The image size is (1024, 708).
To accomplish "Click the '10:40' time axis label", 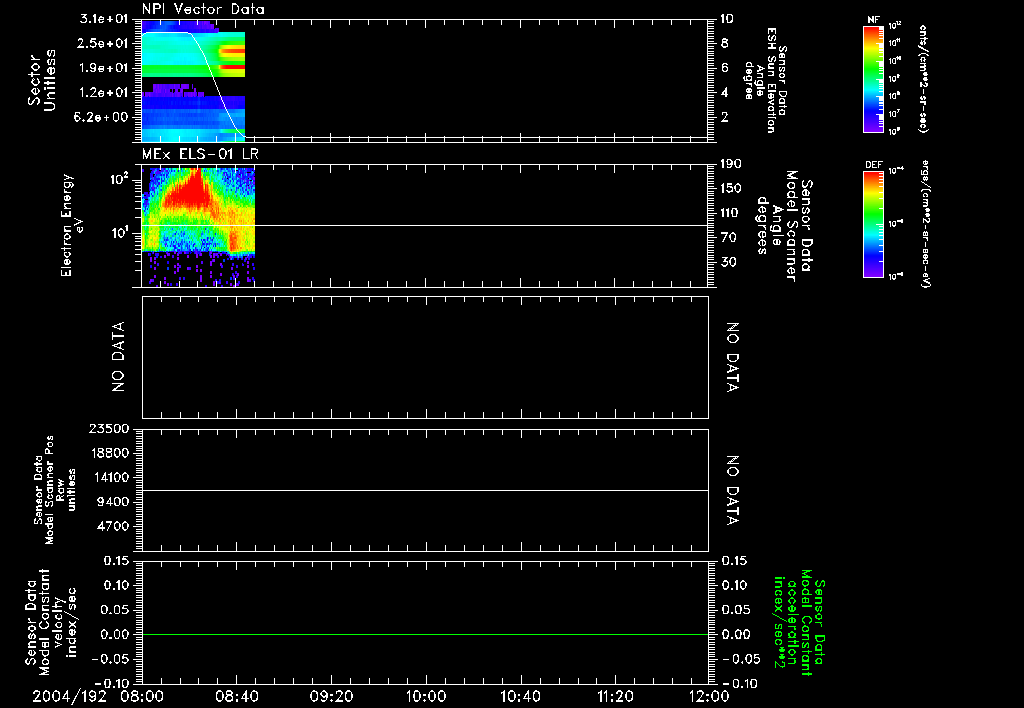I will pyautogui.click(x=520, y=696).
